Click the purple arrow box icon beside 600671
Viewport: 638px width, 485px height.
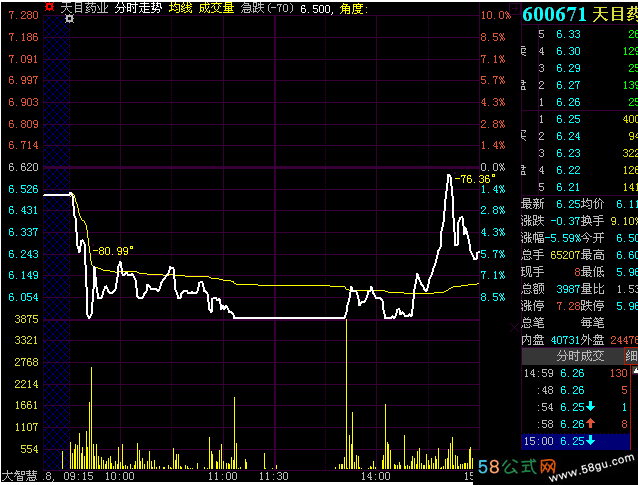pyautogui.click(x=516, y=9)
